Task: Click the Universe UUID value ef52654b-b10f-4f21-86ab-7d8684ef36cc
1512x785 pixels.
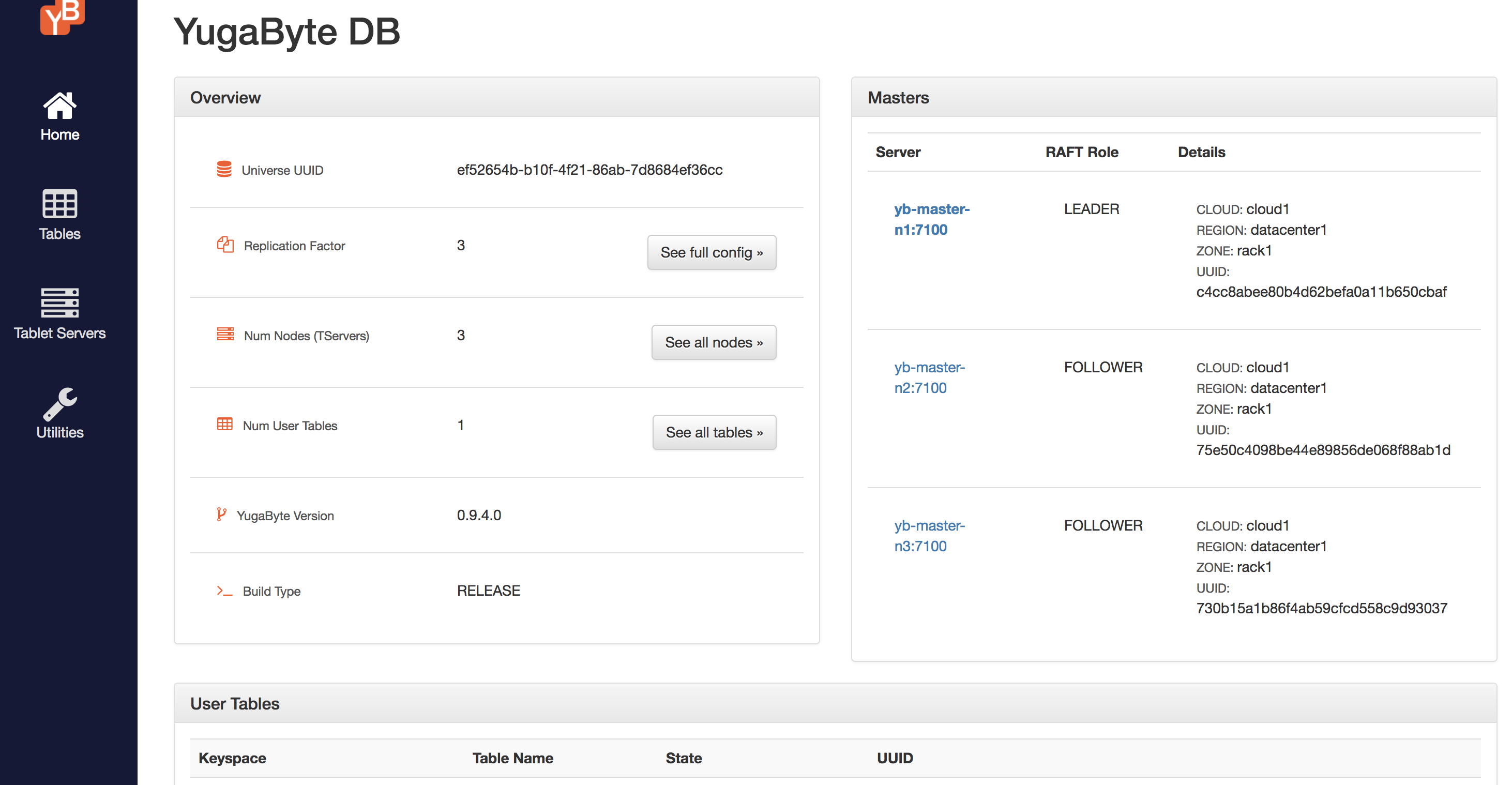Action: coord(589,170)
